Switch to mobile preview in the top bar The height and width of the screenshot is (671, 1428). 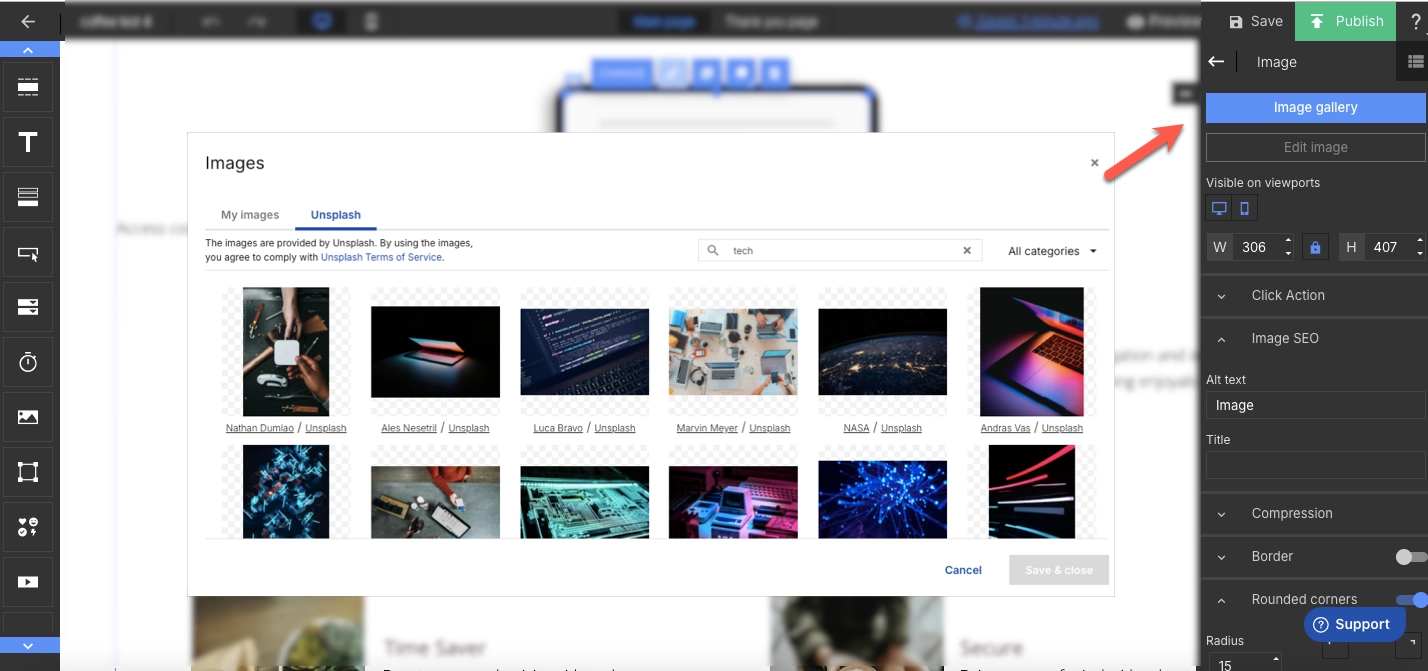[370, 21]
